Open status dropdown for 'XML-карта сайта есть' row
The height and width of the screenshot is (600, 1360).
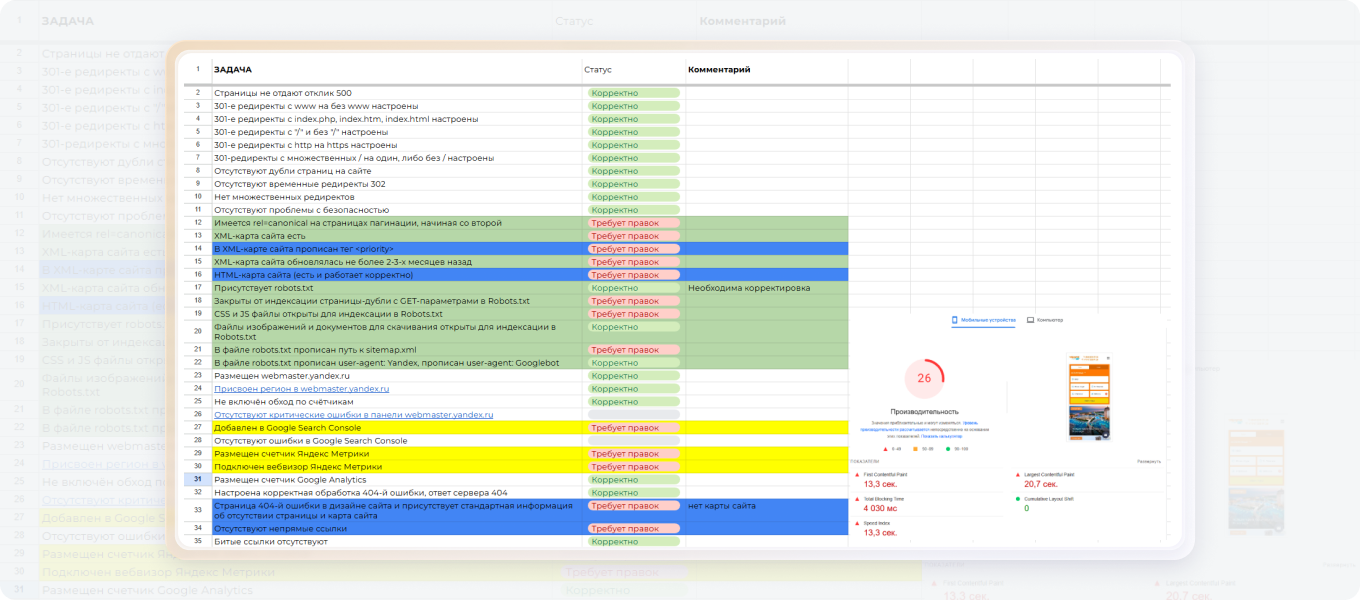[633, 236]
